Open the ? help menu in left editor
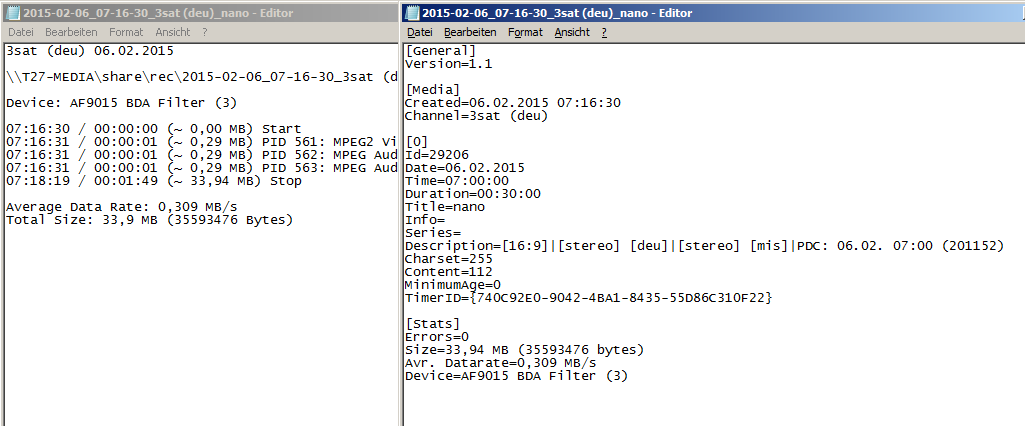 204,32
